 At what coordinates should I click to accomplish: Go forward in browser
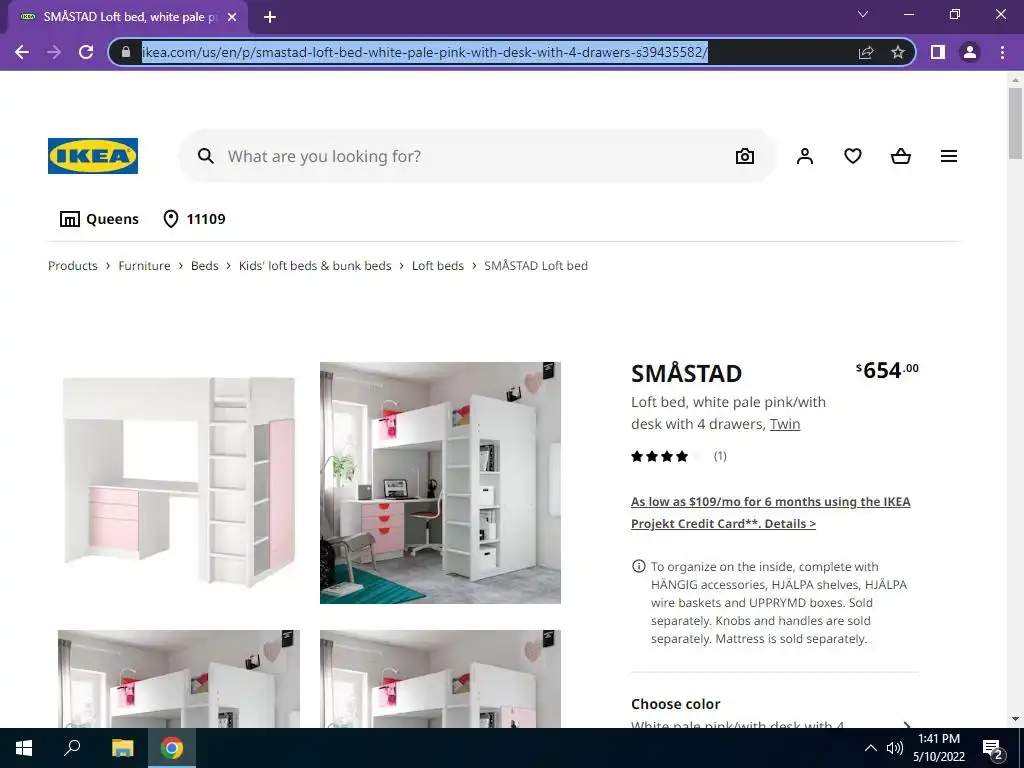[54, 52]
